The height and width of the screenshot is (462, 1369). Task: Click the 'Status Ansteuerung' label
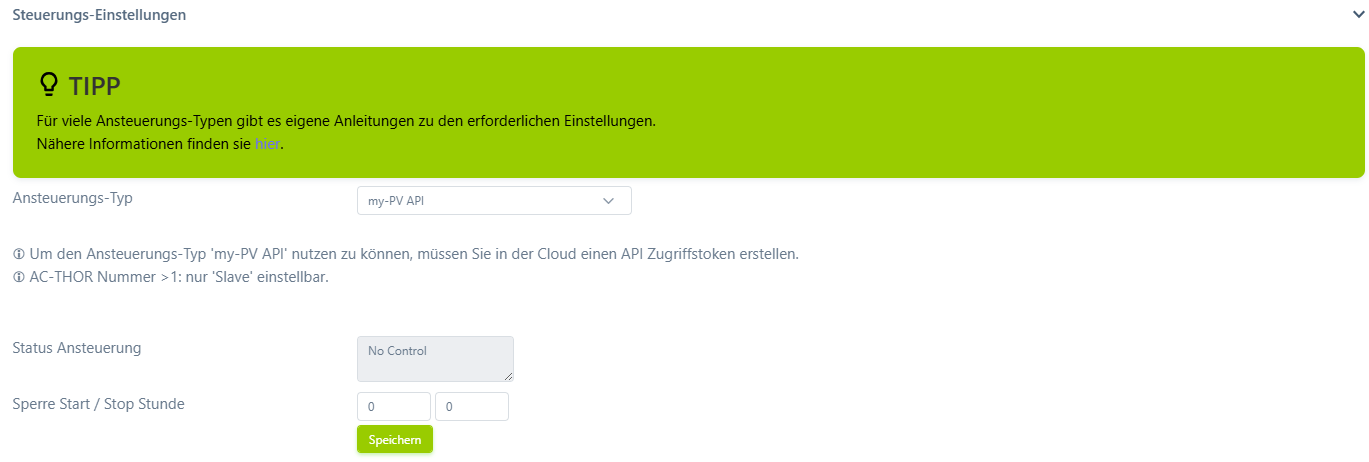pos(77,348)
